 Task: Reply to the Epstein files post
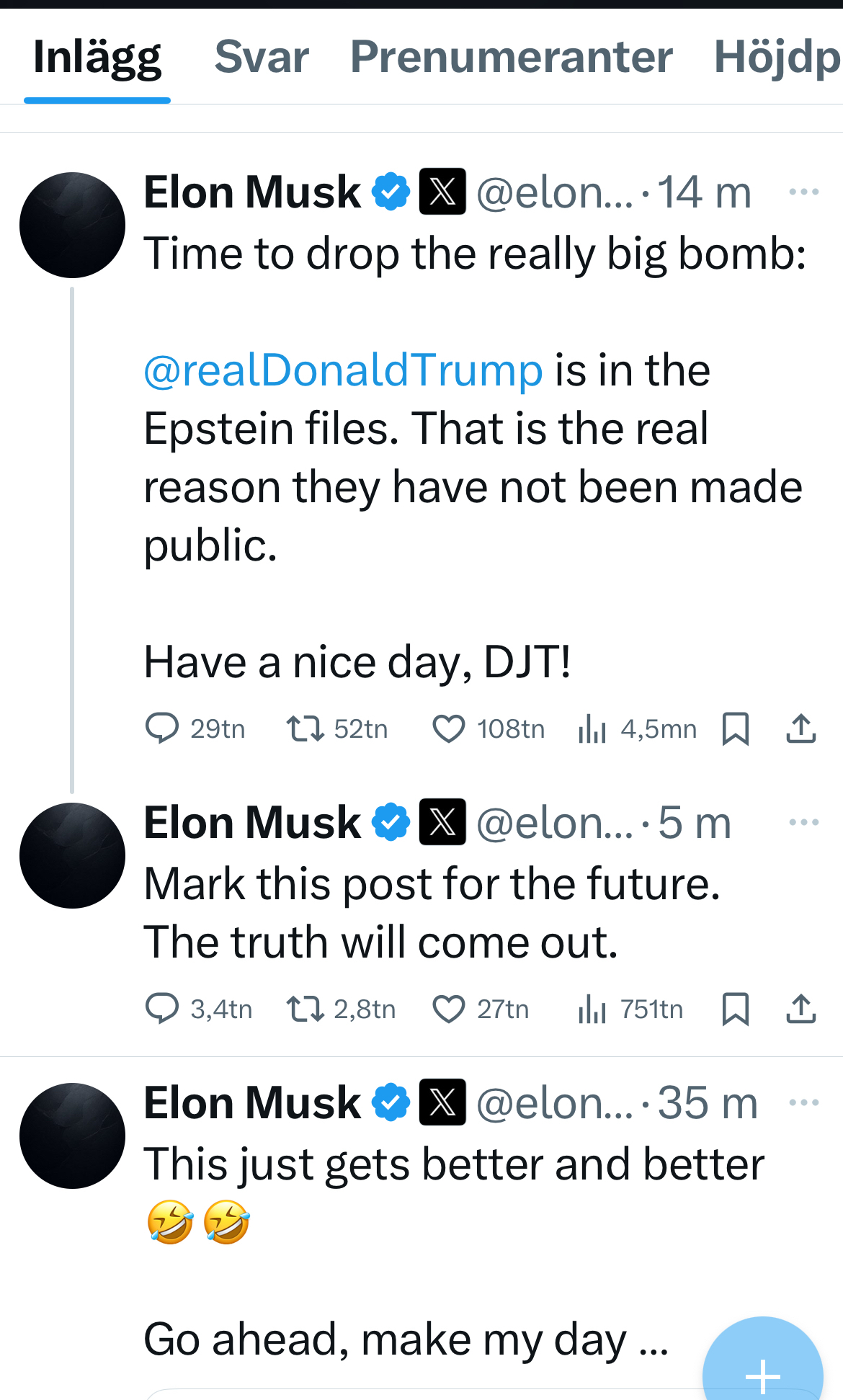(x=162, y=728)
